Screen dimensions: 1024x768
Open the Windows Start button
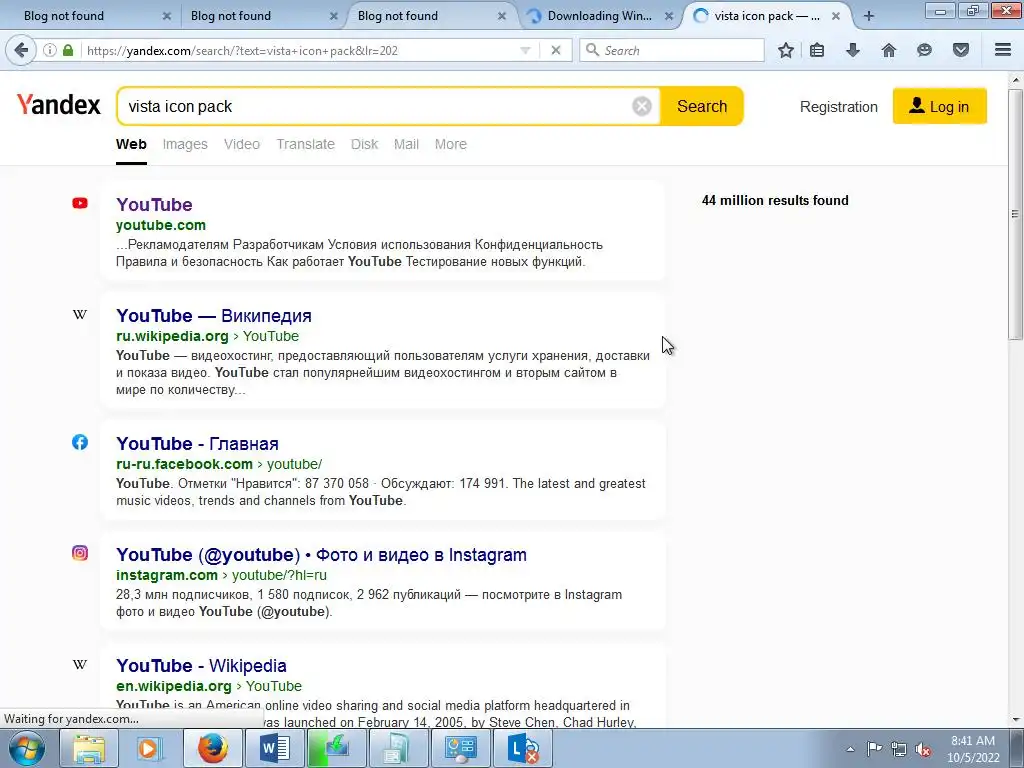point(26,748)
